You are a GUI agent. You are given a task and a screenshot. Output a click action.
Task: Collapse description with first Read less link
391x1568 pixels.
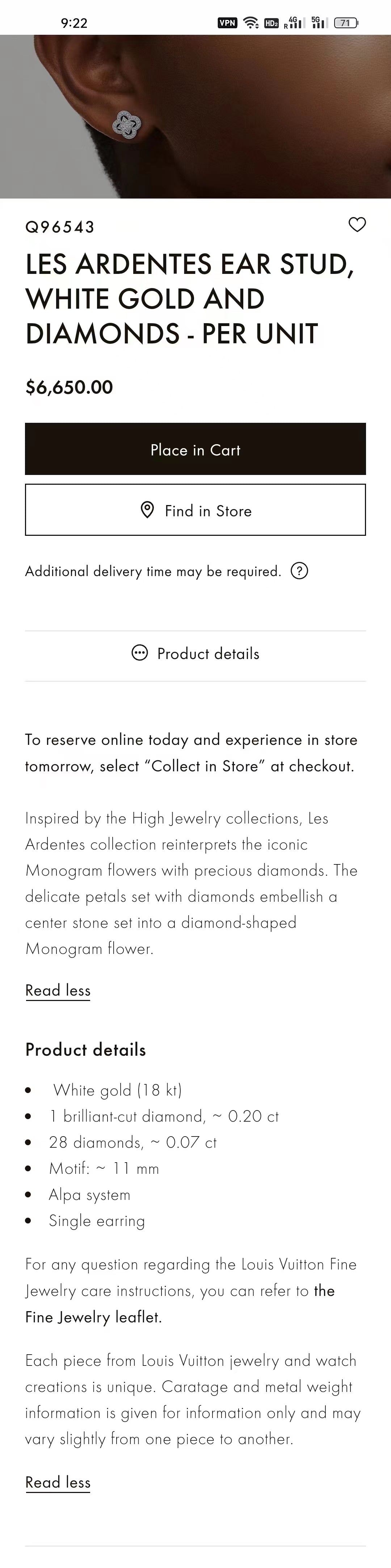[x=58, y=991]
